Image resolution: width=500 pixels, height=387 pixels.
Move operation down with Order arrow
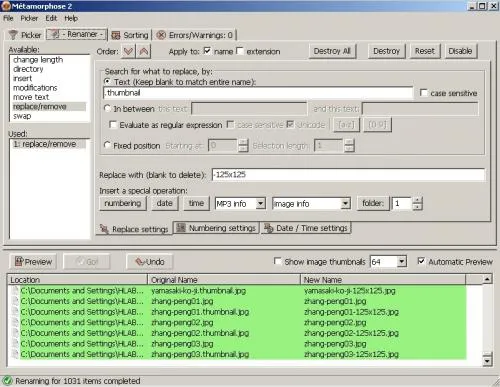point(128,51)
